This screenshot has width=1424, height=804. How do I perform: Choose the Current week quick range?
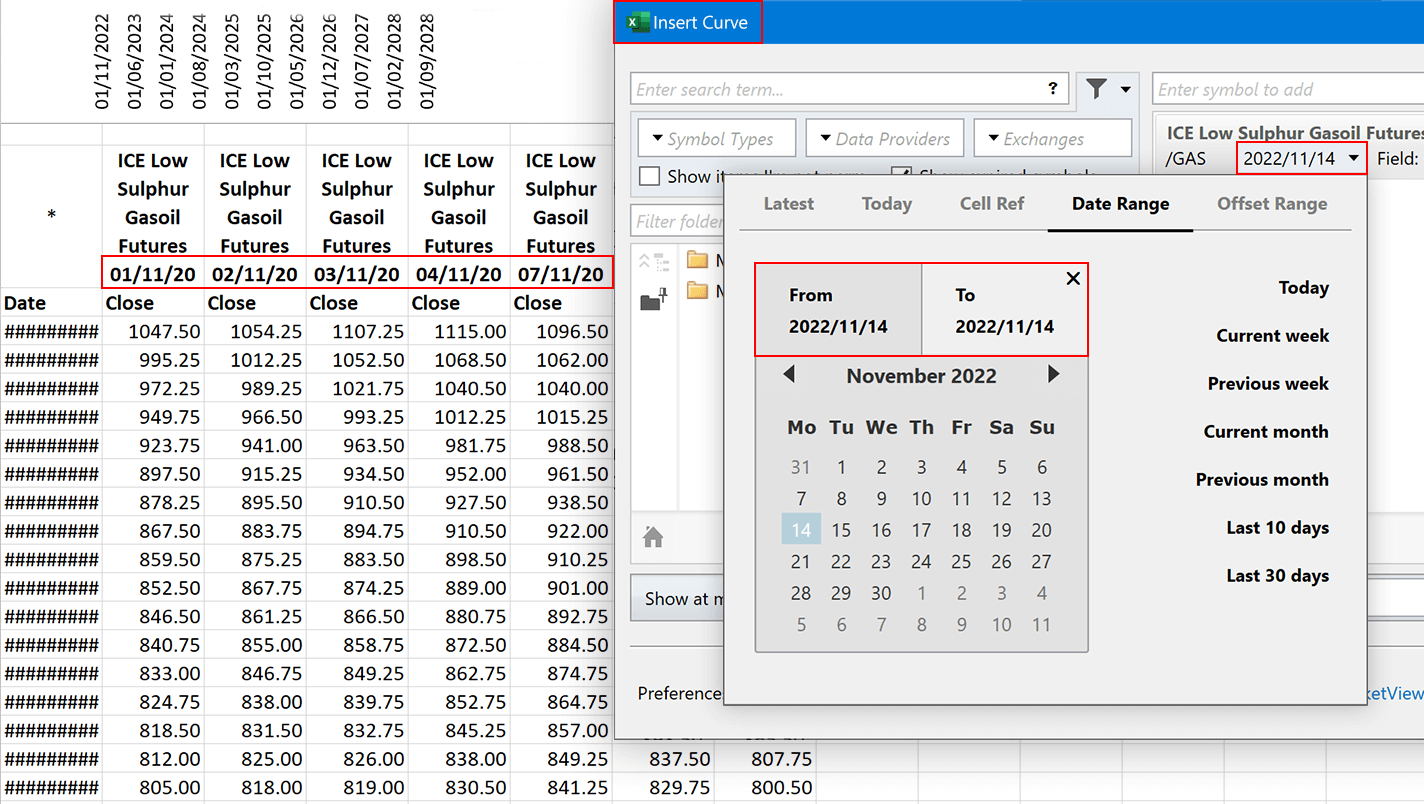pyautogui.click(x=1273, y=336)
